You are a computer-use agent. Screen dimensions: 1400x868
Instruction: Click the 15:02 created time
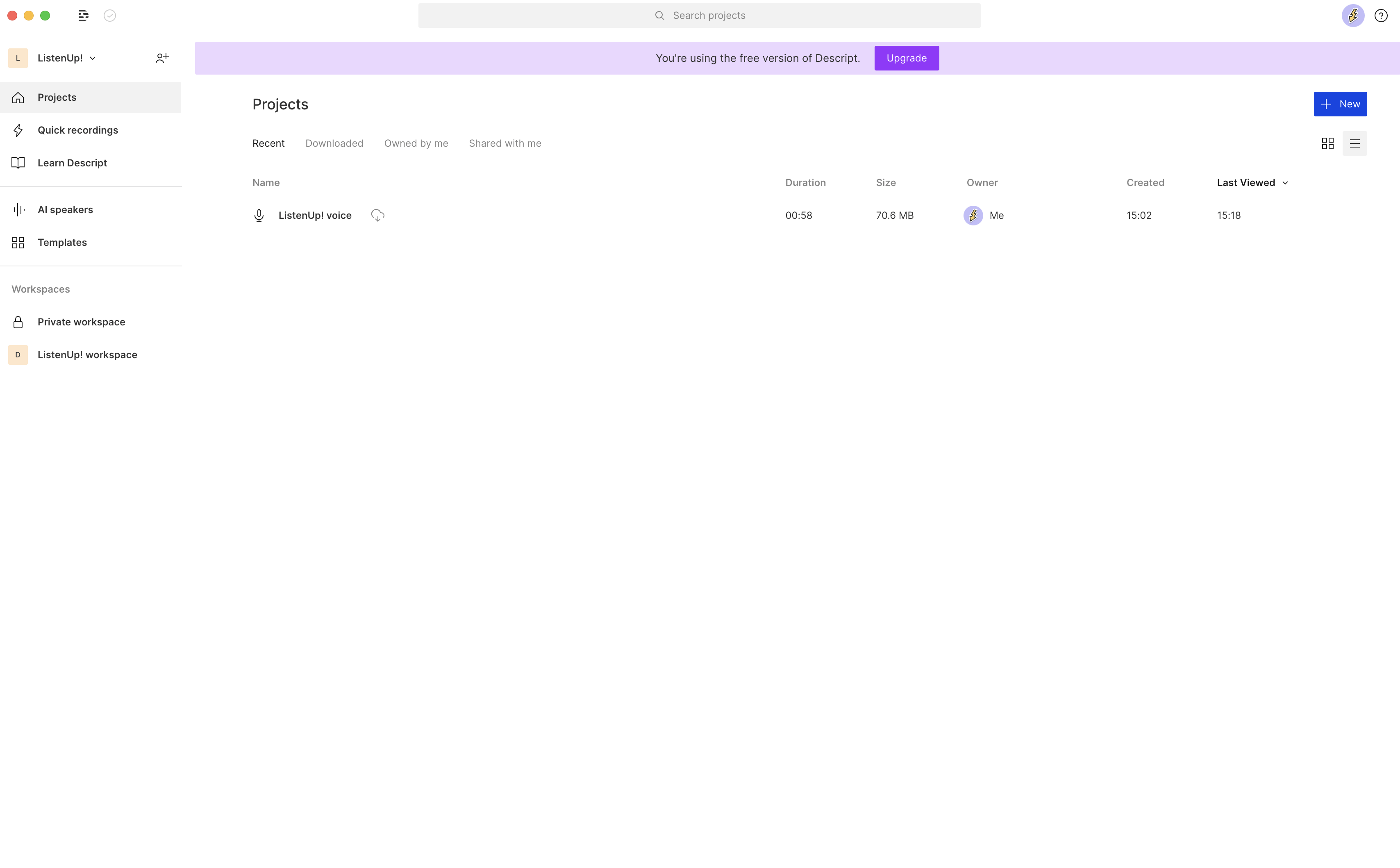click(1139, 216)
